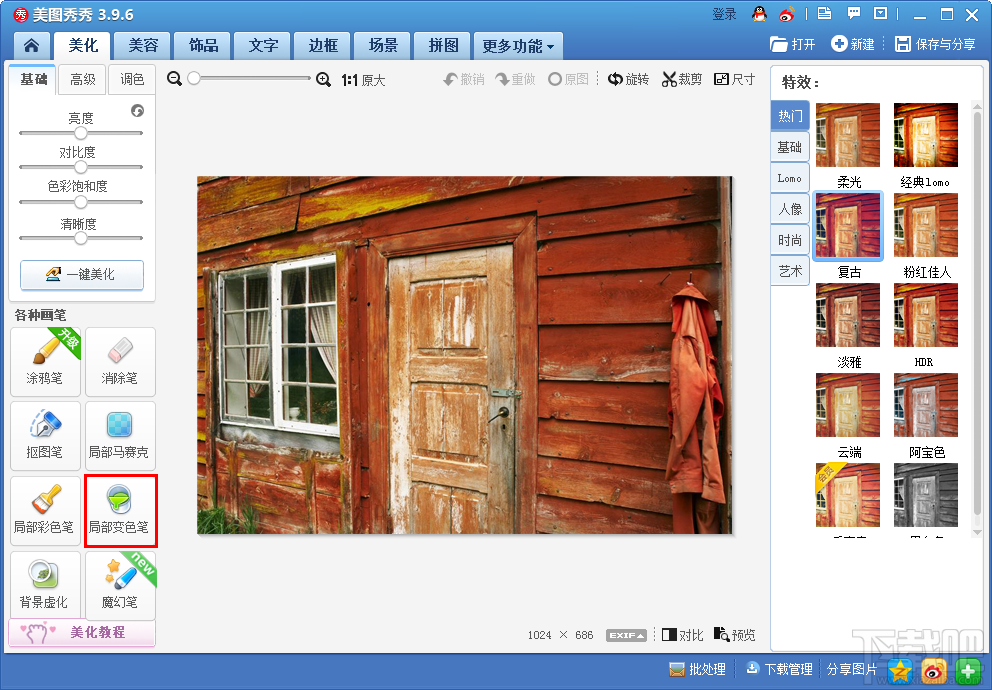Click the 打开 open file button
The width and height of the screenshot is (992, 690).
(793, 44)
